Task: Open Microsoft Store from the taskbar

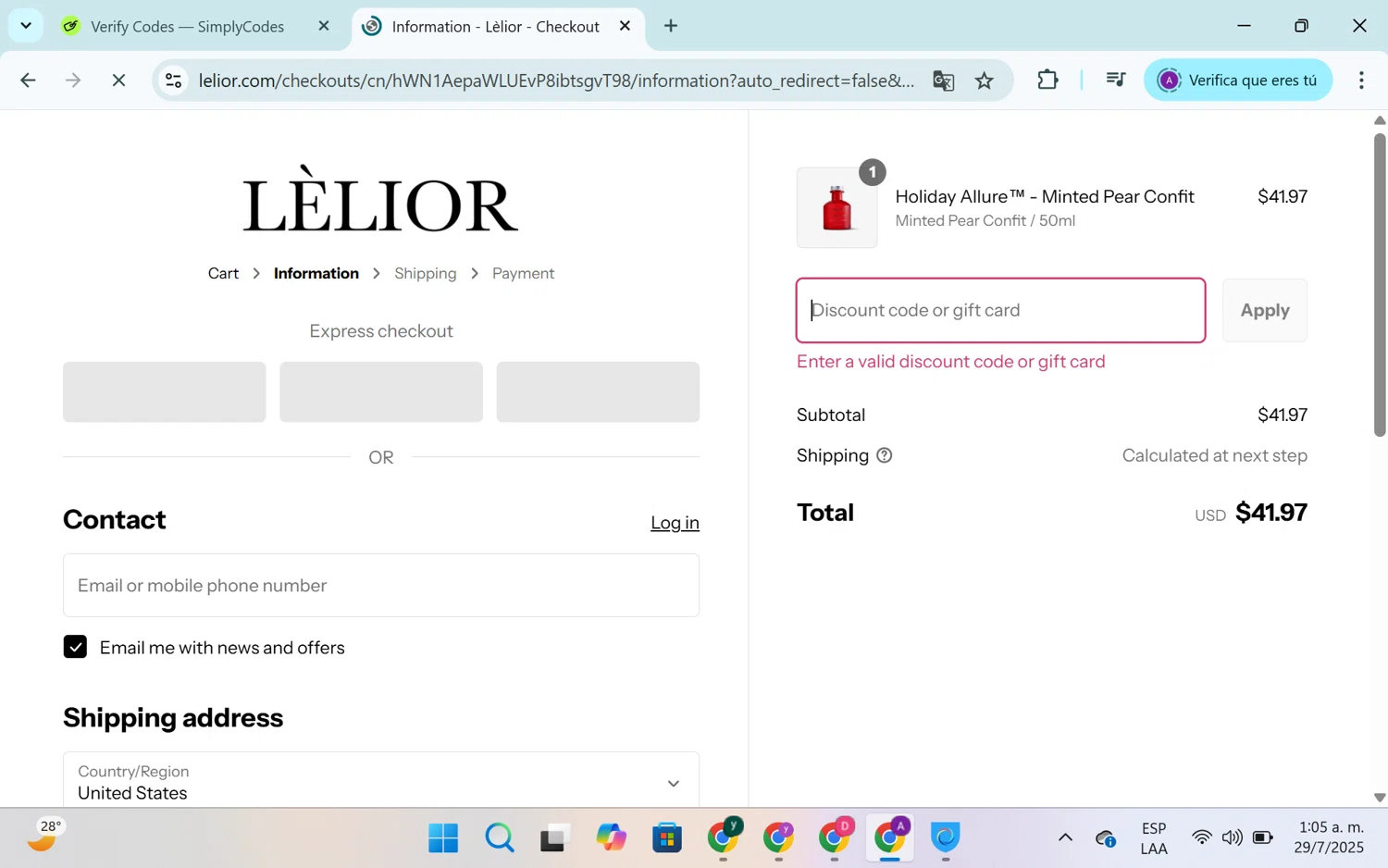Action: click(666, 837)
